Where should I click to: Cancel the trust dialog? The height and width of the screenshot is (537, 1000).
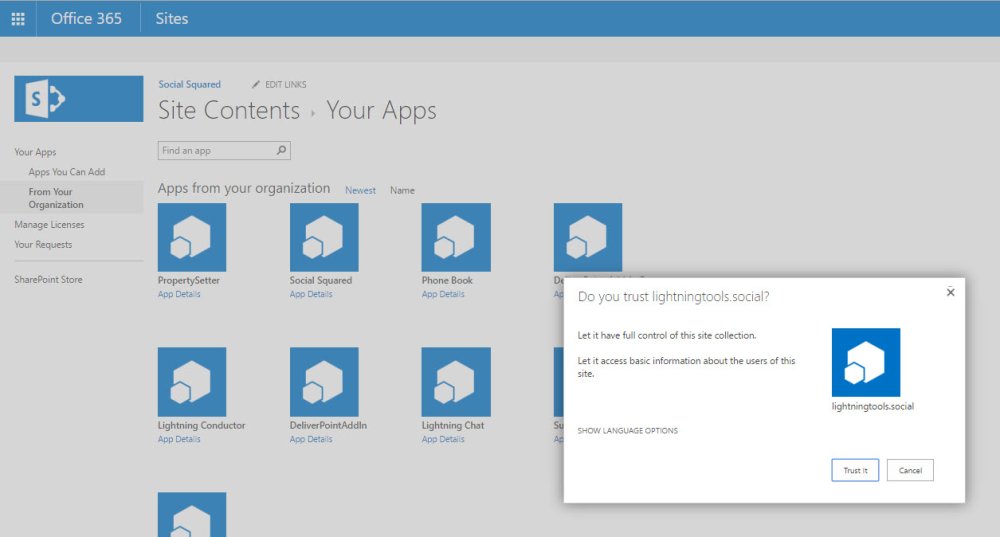point(910,470)
